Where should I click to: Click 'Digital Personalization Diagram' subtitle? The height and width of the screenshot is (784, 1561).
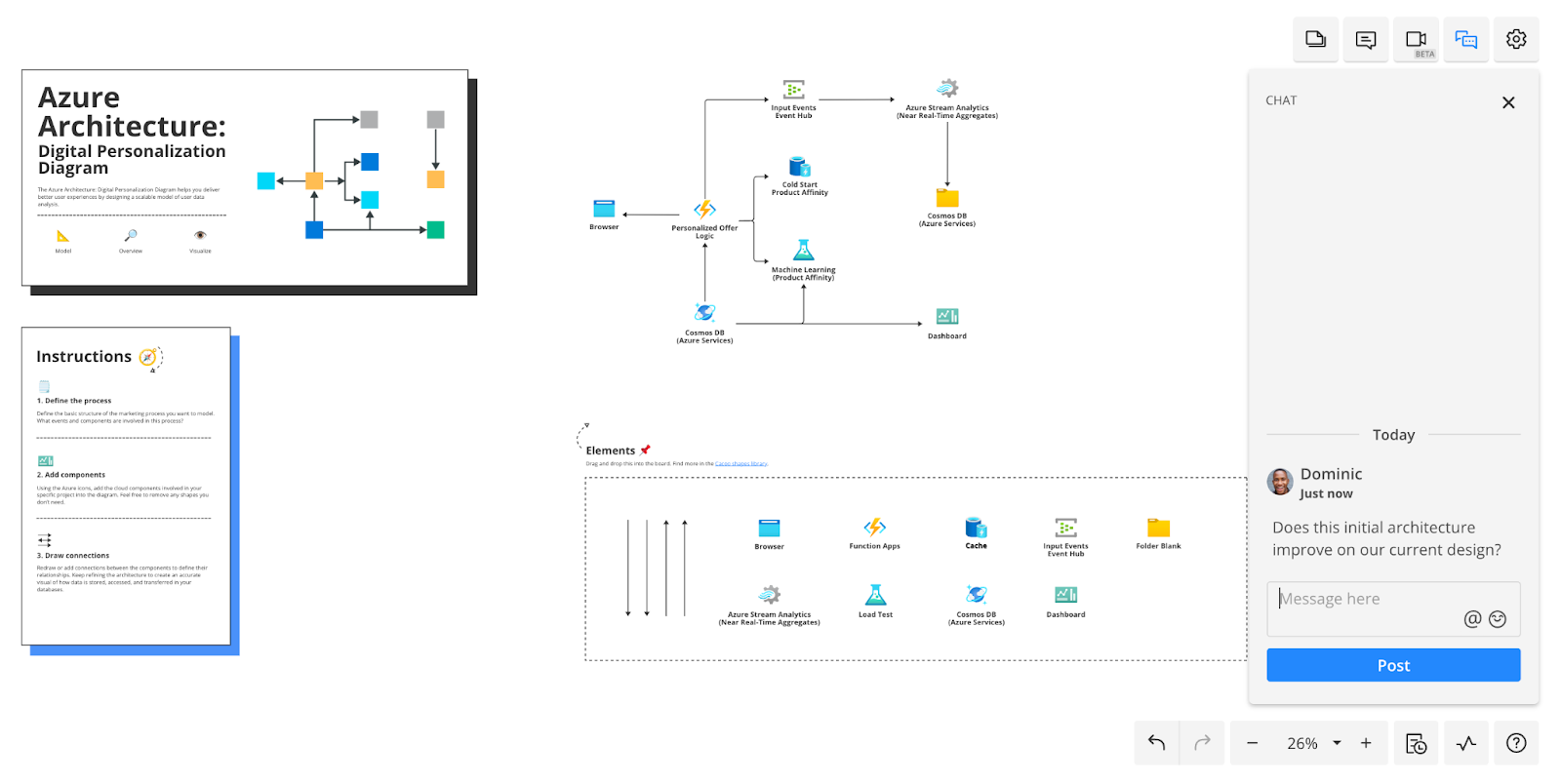[x=132, y=159]
